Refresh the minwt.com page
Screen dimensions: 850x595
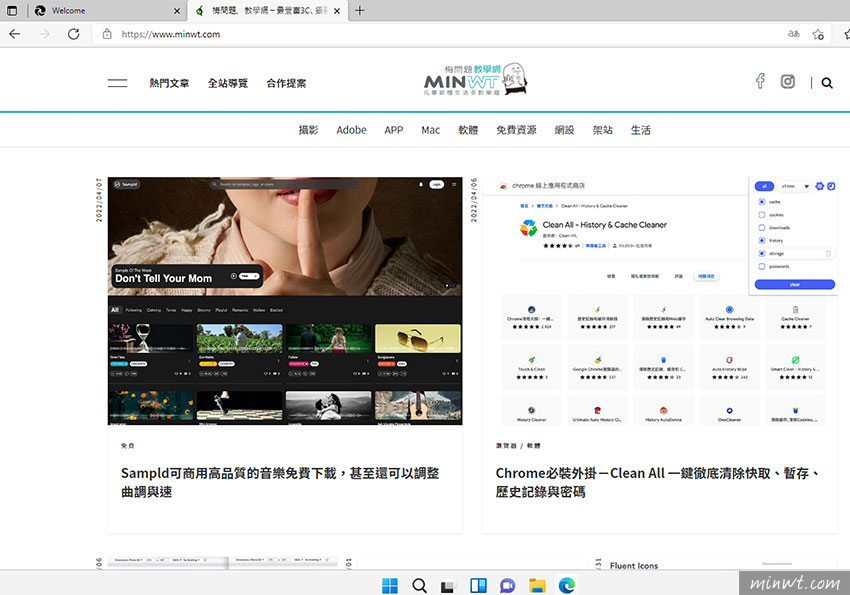pos(74,34)
